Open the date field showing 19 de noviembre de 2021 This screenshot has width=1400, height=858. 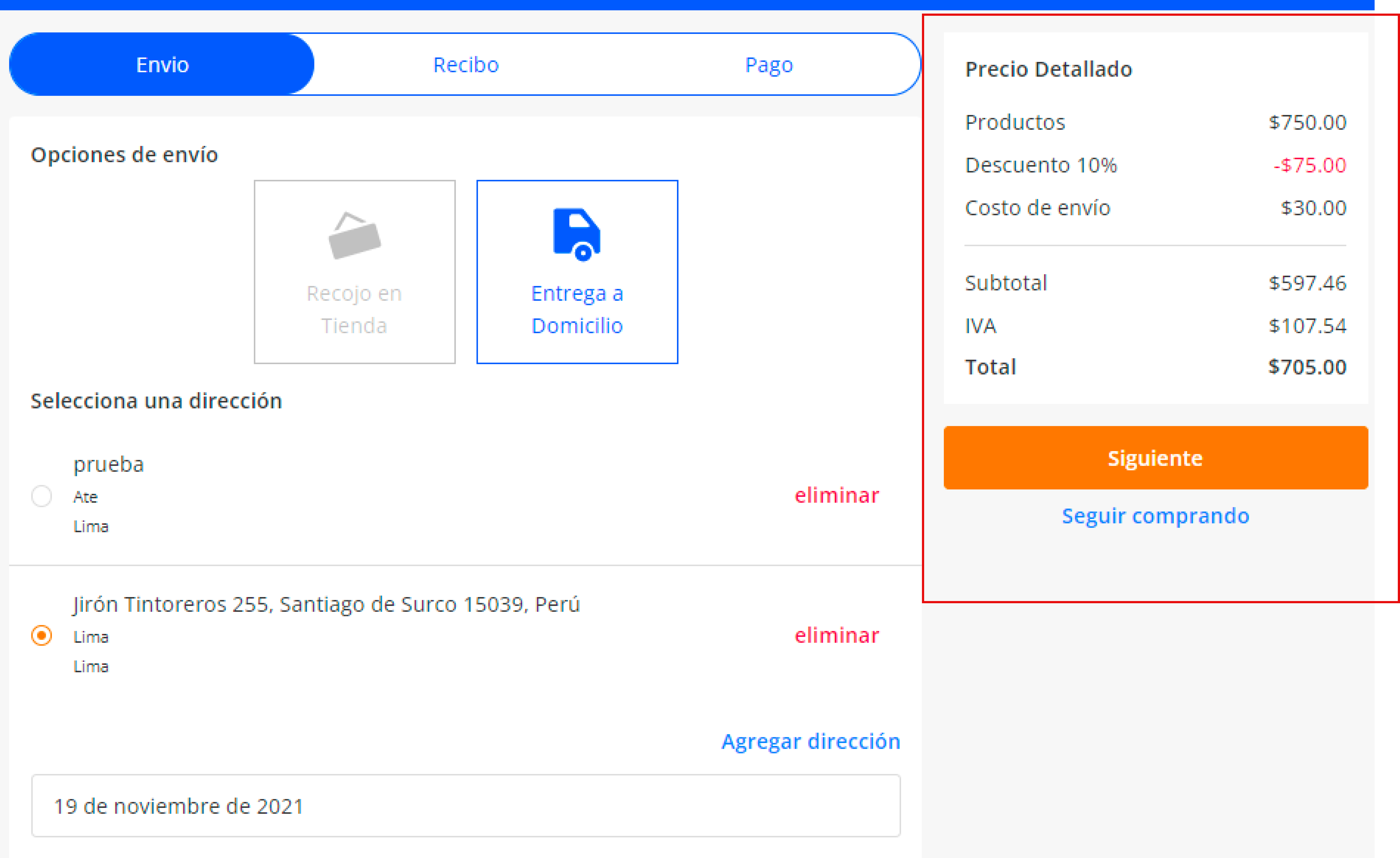coord(466,805)
